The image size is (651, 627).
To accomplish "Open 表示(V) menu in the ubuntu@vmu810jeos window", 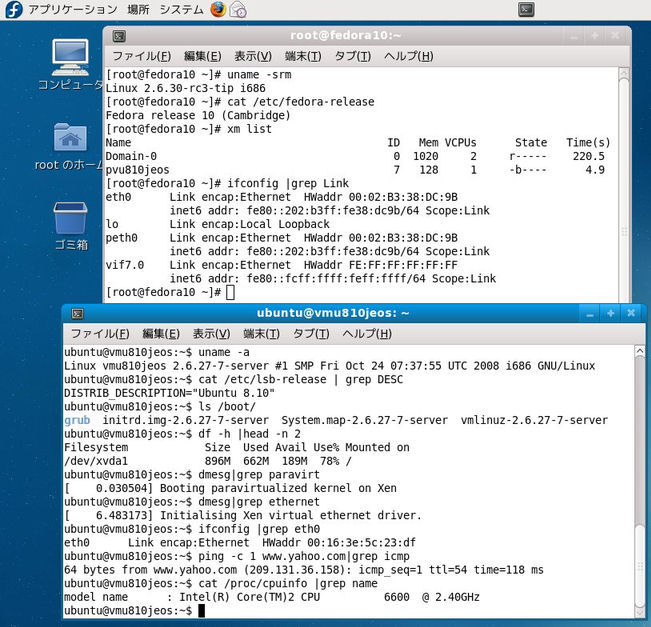I will tap(211, 334).
